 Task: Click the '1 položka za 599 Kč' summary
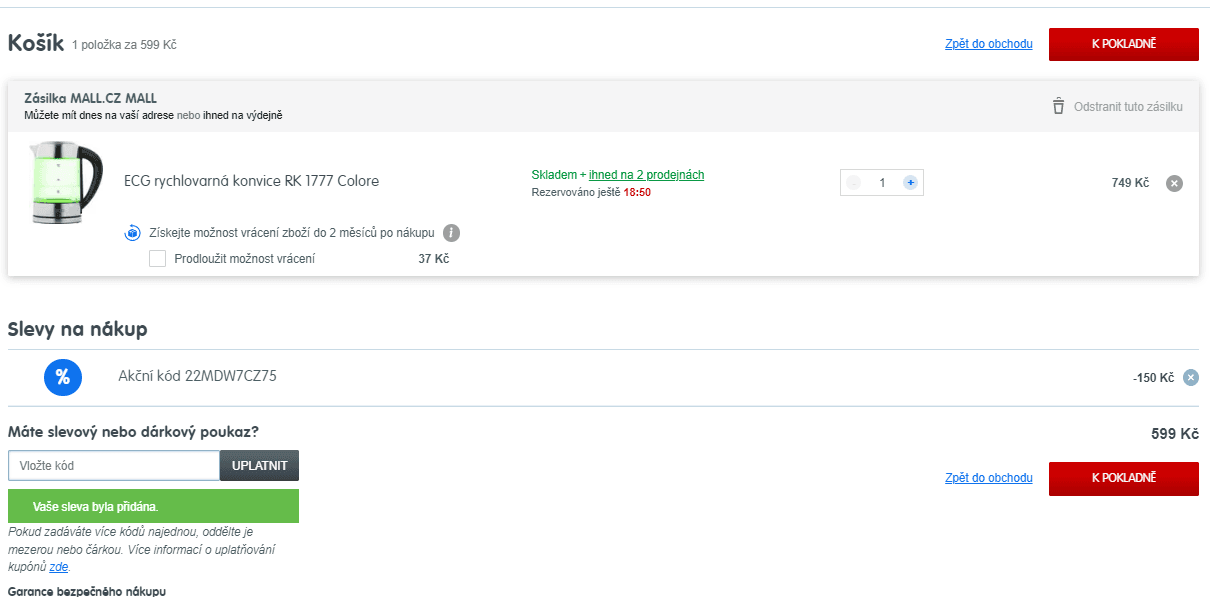[125, 45]
